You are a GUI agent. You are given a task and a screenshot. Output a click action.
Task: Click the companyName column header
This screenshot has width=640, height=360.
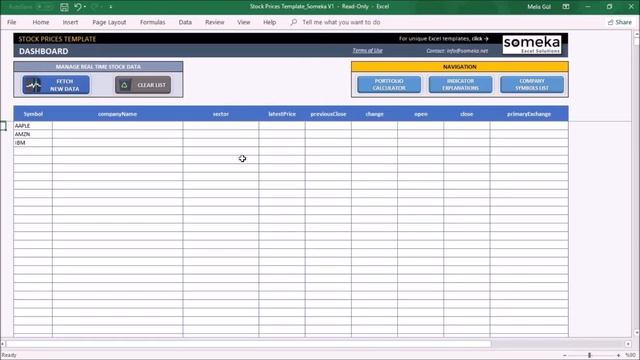[x=118, y=114]
